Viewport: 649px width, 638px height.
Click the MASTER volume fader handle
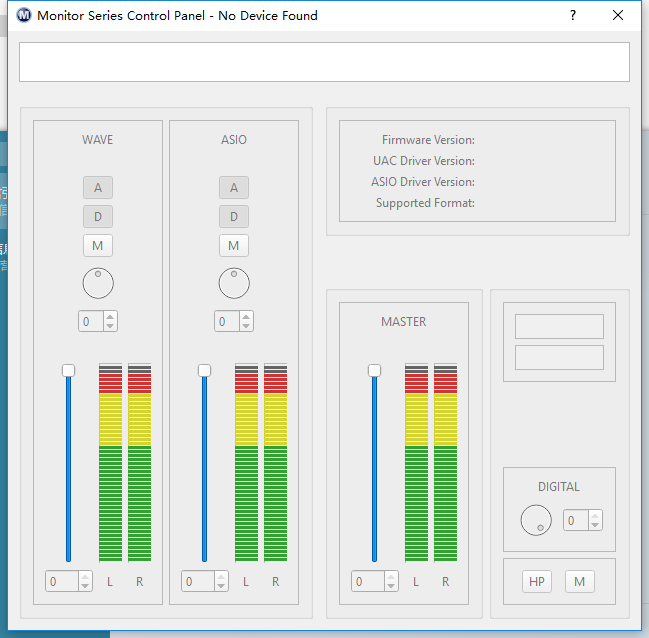coord(374,370)
